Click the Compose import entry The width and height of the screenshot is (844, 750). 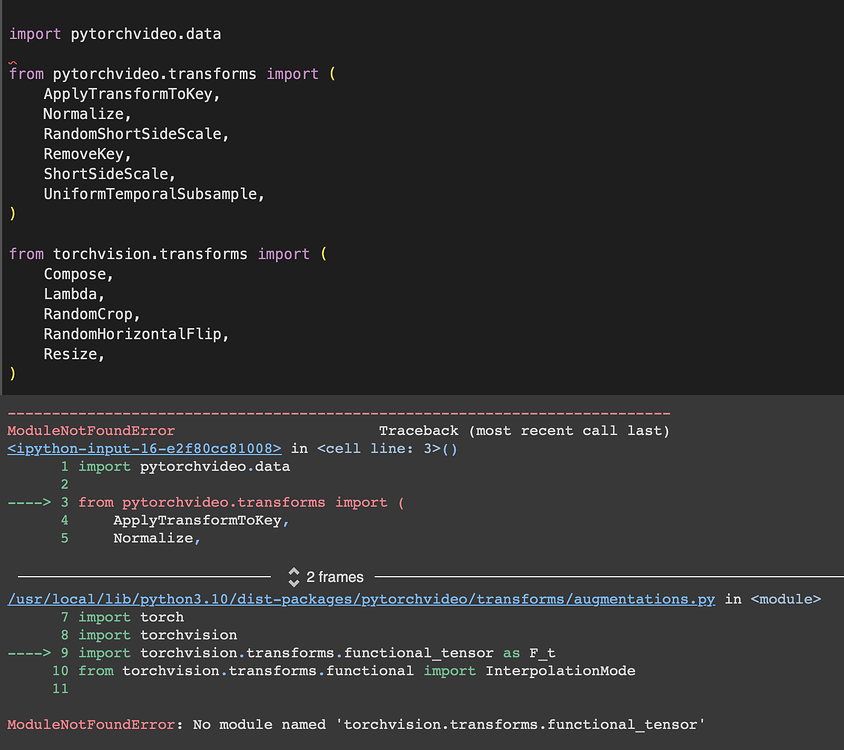[x=78, y=274]
